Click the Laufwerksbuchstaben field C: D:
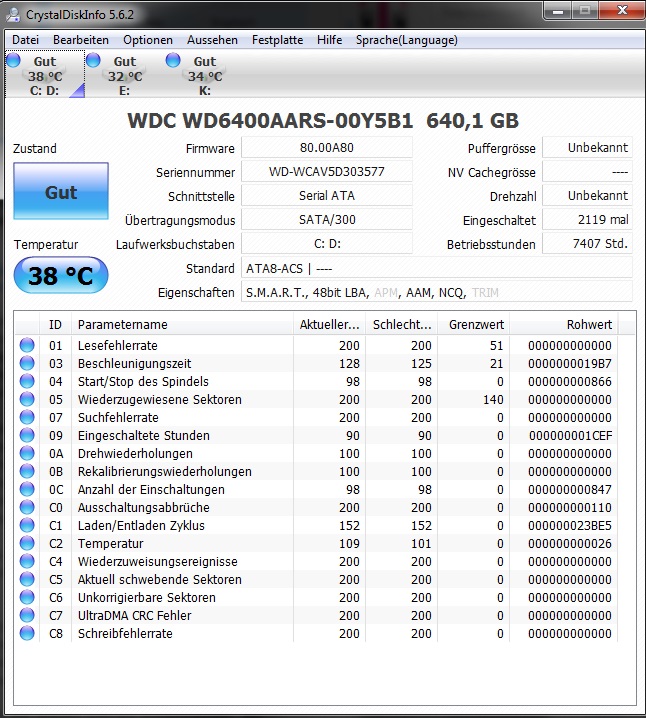 pos(327,244)
